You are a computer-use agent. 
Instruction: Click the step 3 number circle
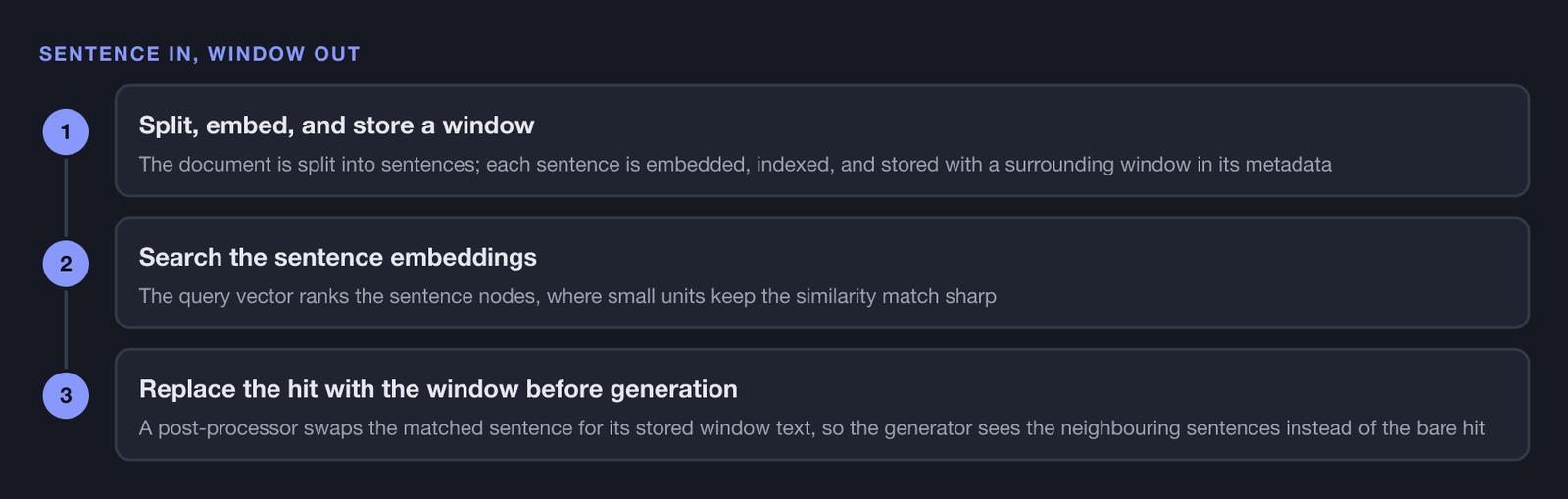(66, 395)
